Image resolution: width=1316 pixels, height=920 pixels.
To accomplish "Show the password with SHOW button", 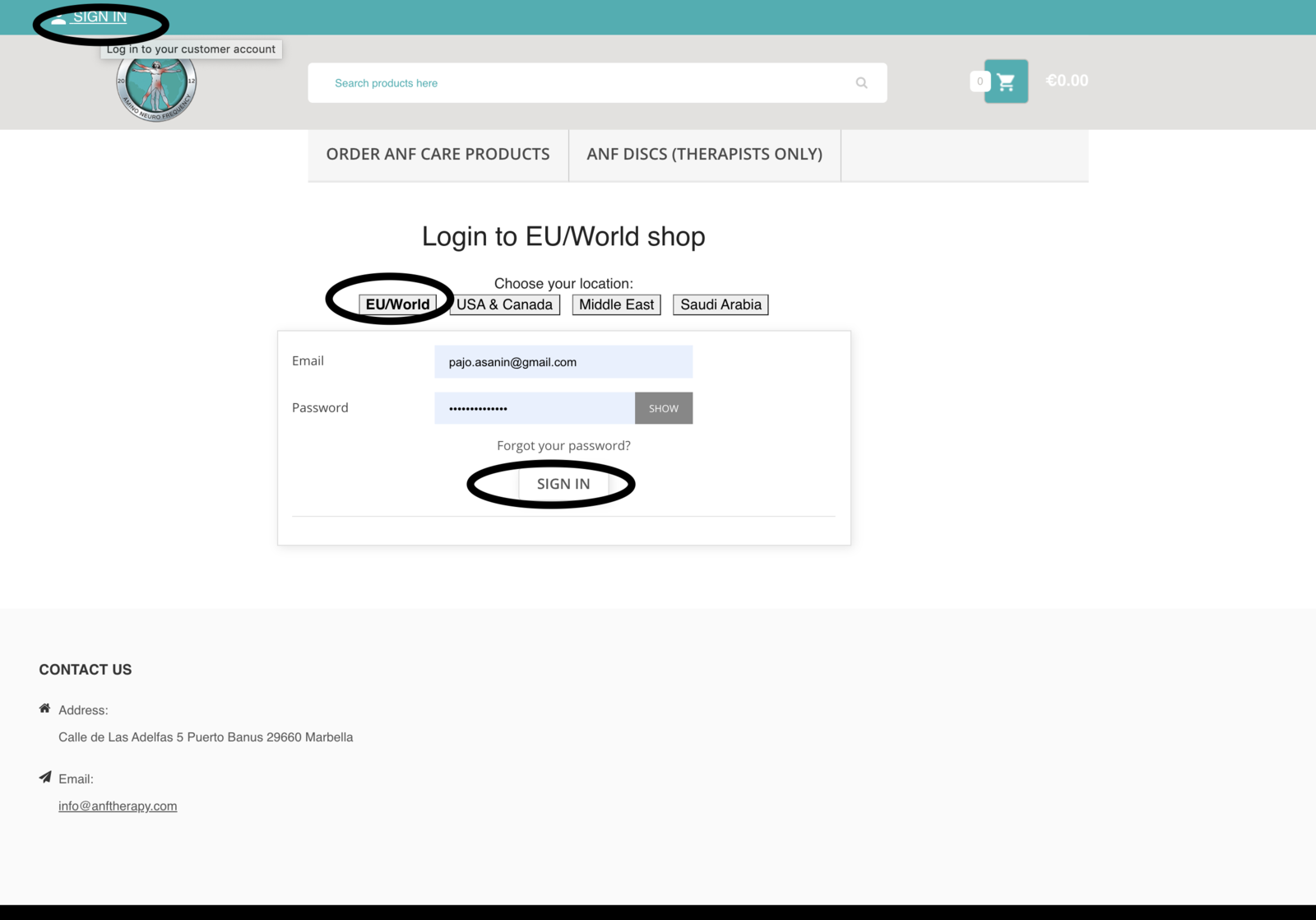I will coord(664,408).
